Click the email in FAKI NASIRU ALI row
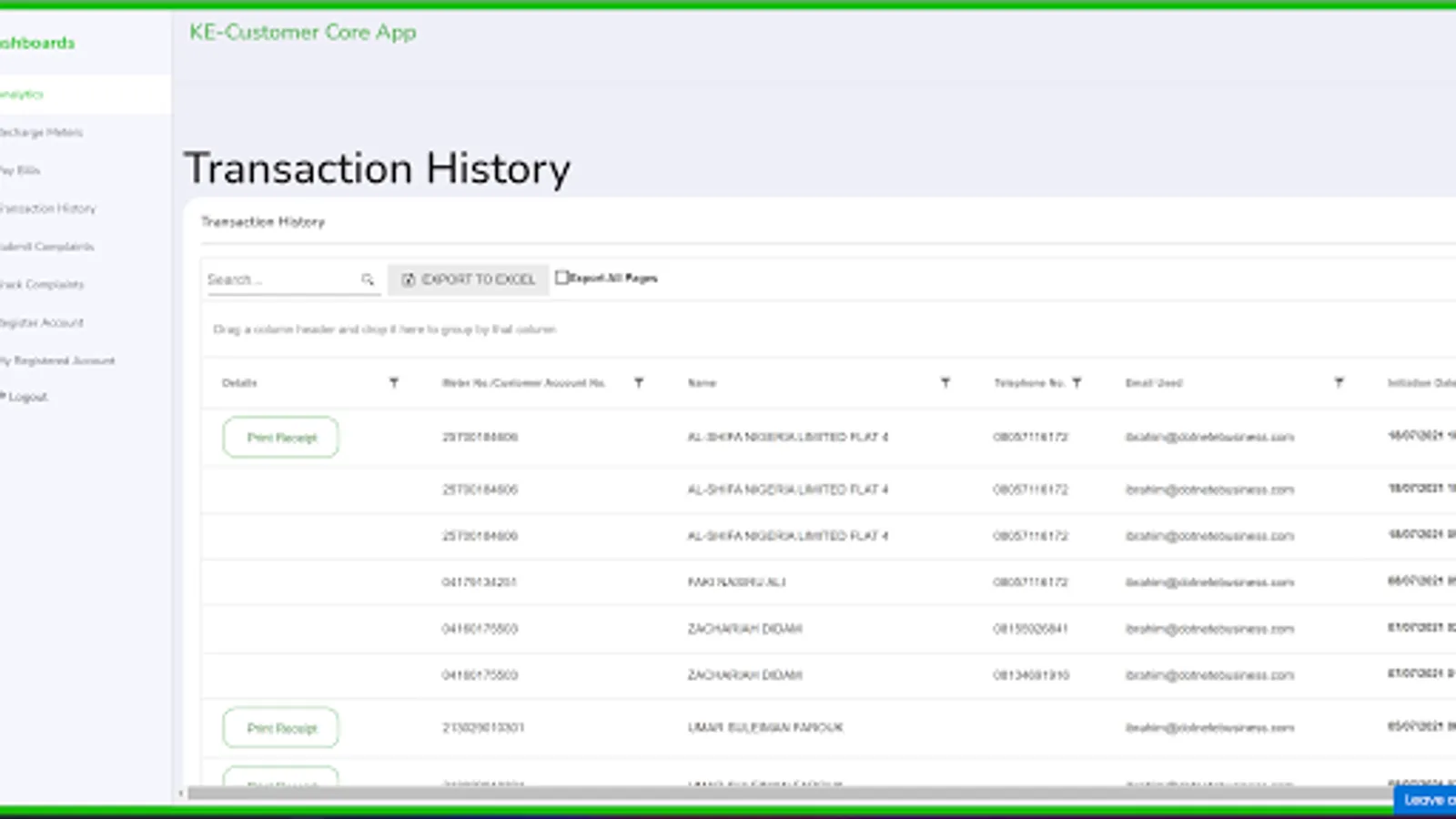The width and height of the screenshot is (1456, 819). coord(1209,582)
